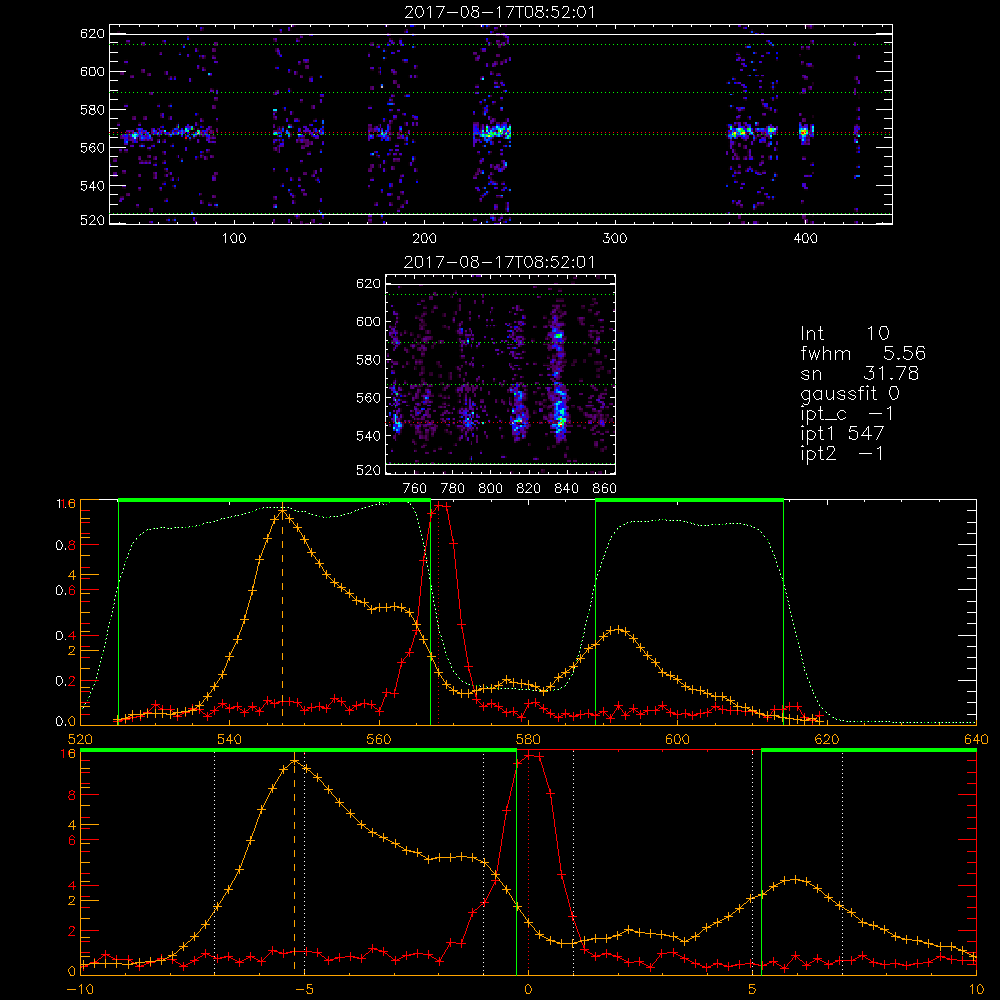Click x-axis label 580 of the profile plot
1000x1000 pixels.
[528, 739]
